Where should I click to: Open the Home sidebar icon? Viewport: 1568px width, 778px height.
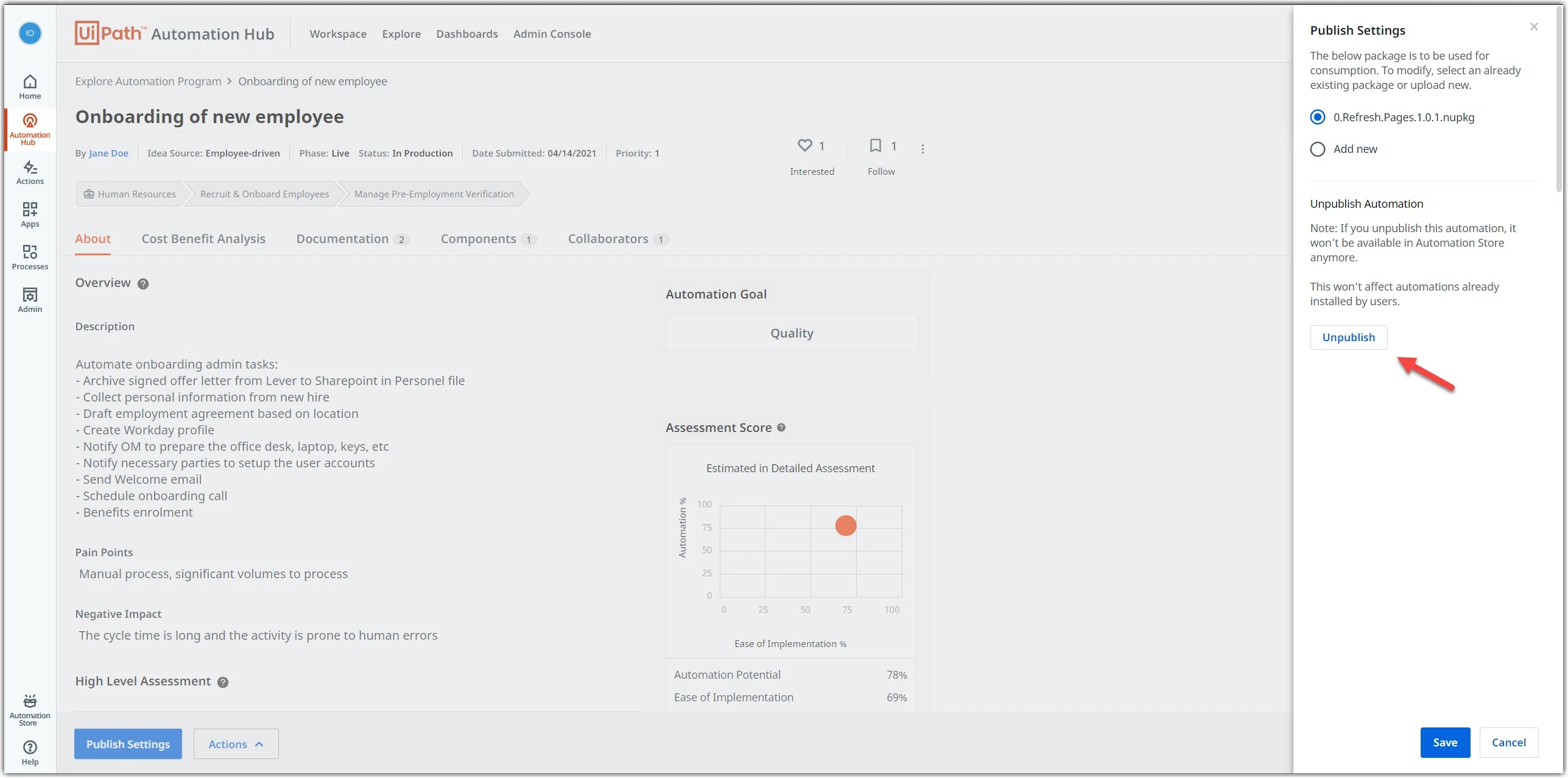click(30, 87)
